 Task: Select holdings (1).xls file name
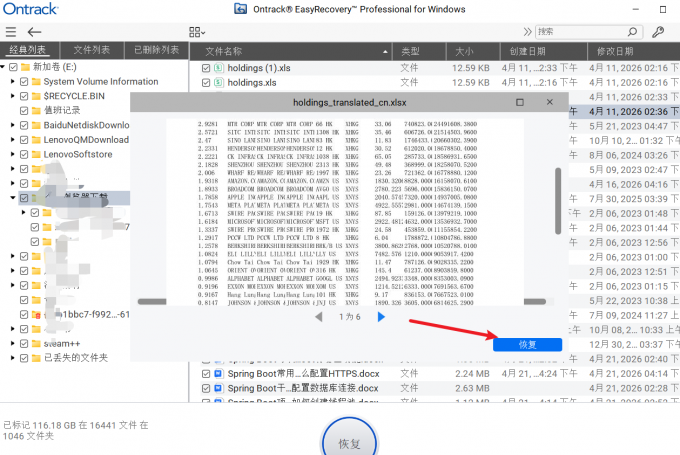[x=259, y=68]
